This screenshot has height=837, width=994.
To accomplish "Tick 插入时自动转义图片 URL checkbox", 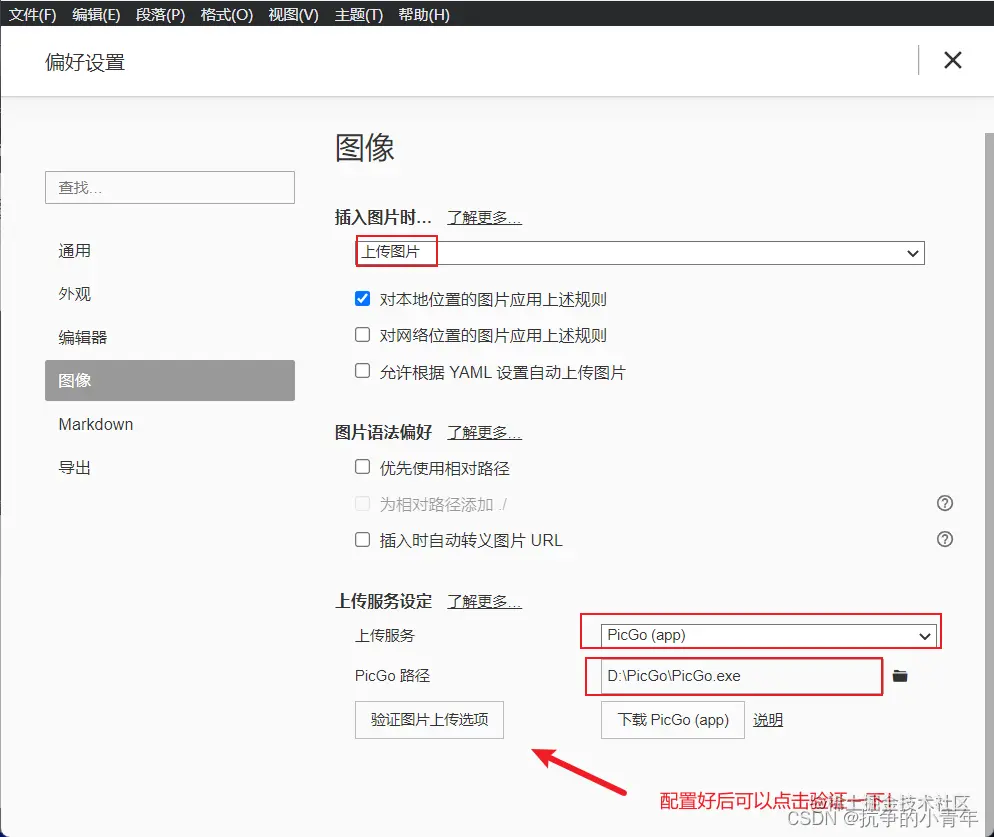I will click(362, 540).
